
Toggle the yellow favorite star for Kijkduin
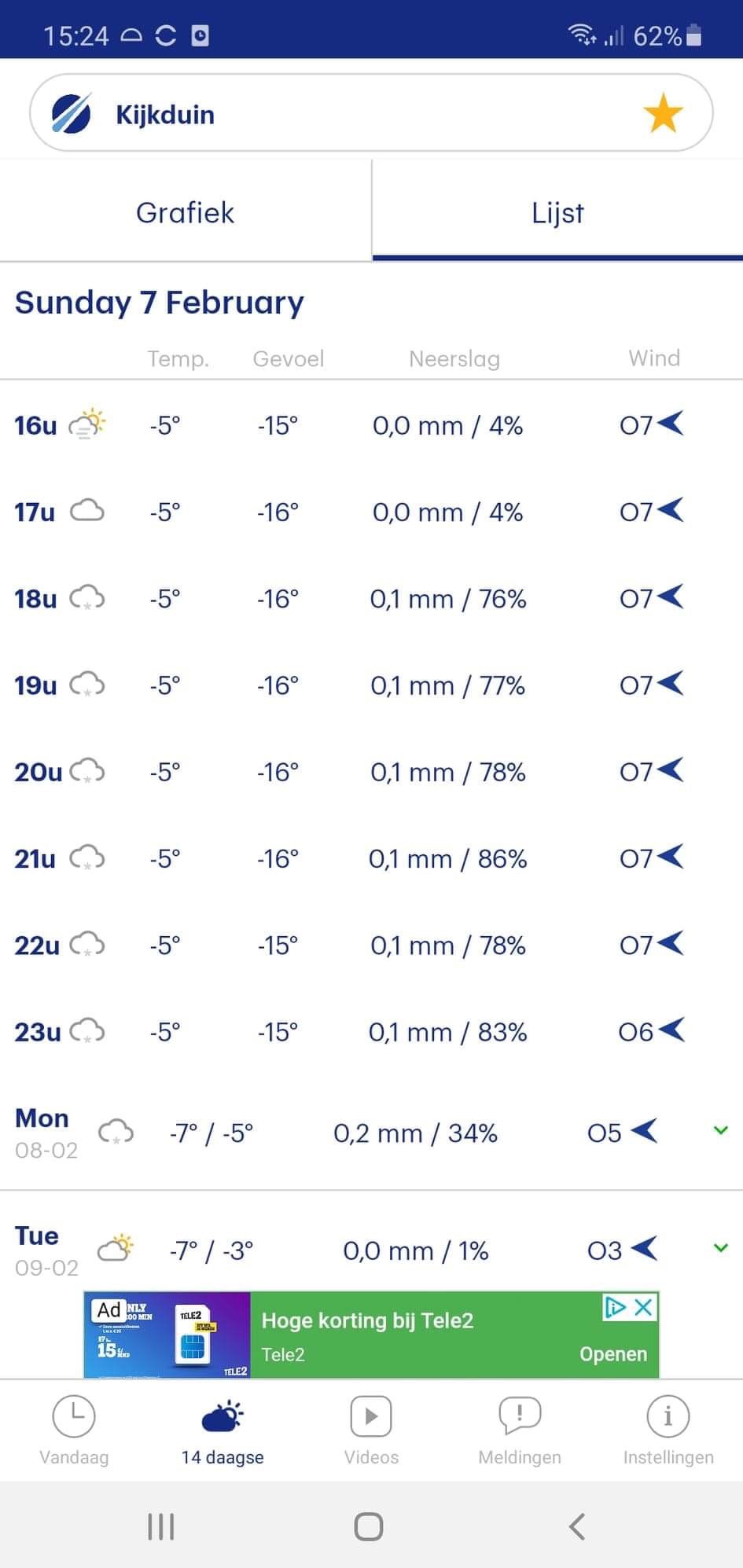click(x=663, y=113)
